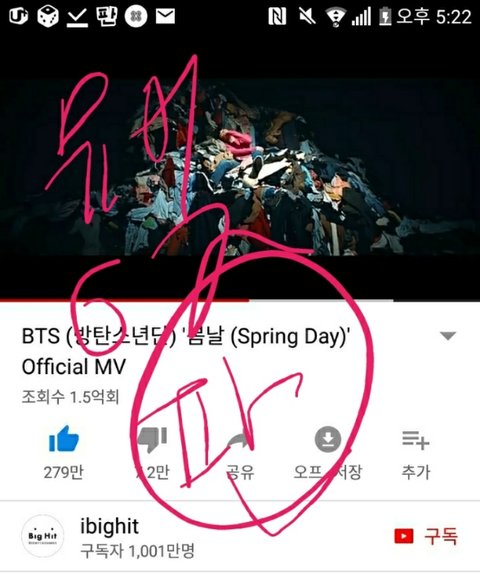Tap the 추가 add label
The height and width of the screenshot is (580, 480).
[416, 472]
